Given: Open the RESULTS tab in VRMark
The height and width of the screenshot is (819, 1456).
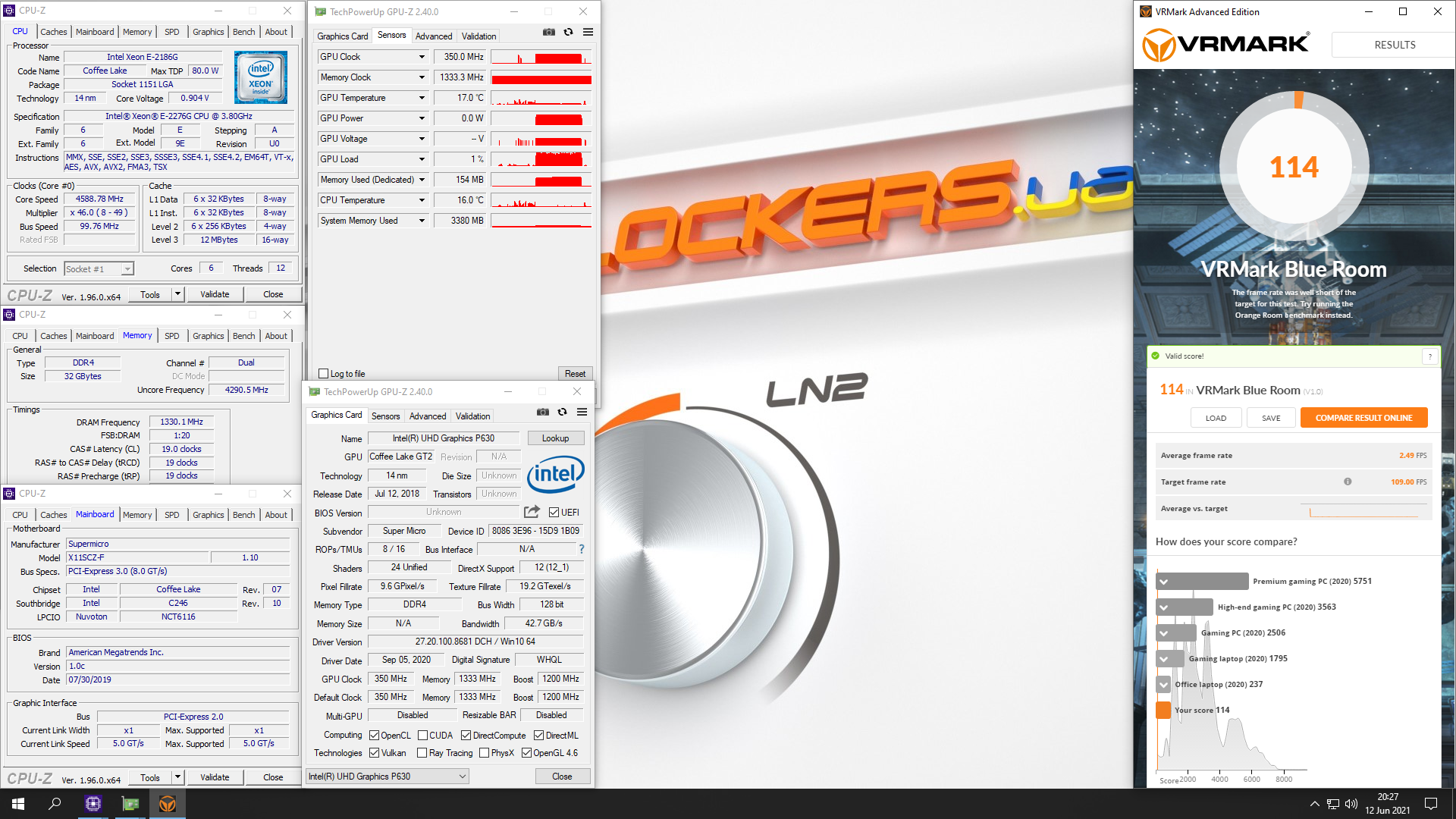Looking at the screenshot, I should coord(1394,45).
